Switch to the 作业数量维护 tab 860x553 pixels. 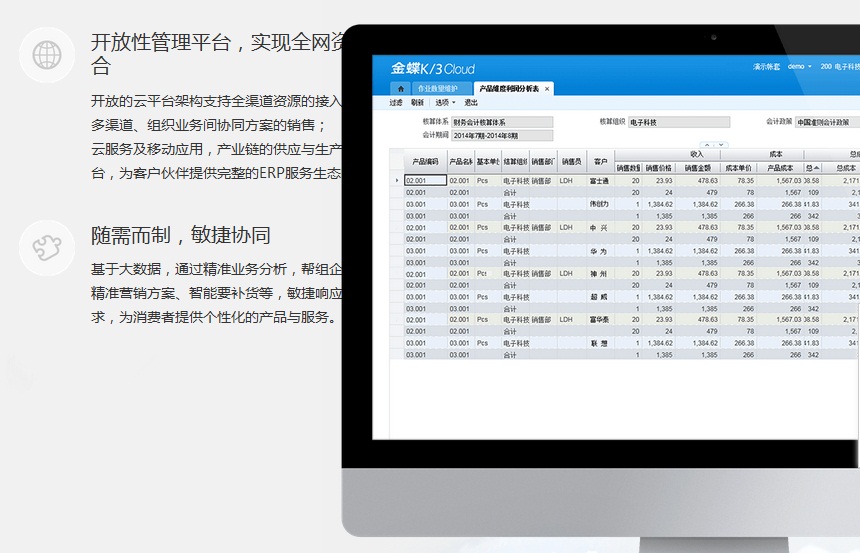(x=439, y=89)
